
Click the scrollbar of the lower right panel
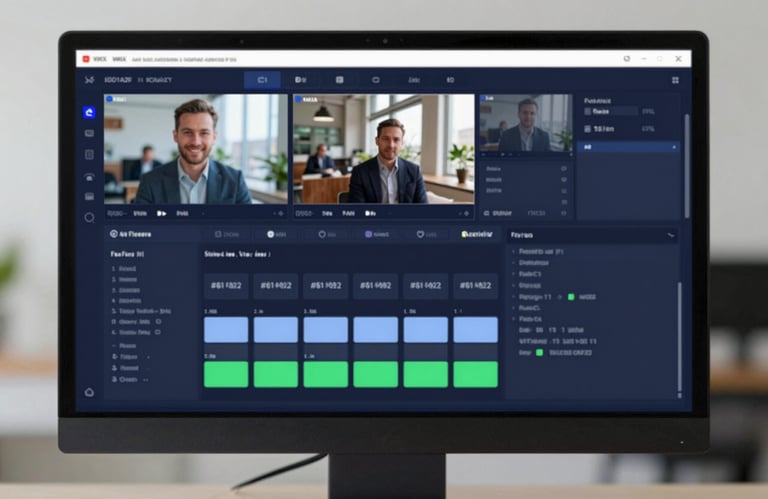pyautogui.click(x=679, y=338)
